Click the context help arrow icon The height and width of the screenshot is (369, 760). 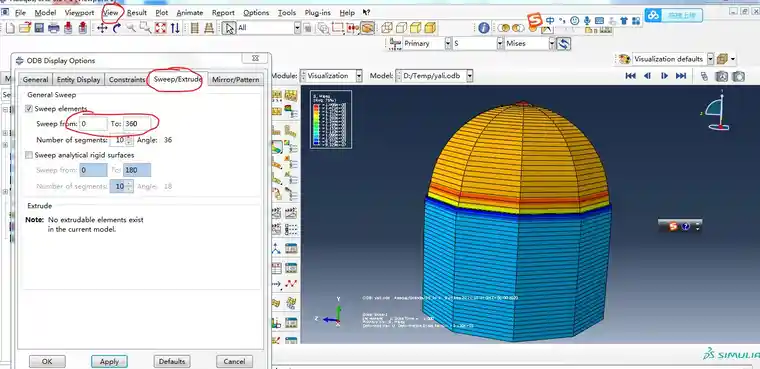366,13
